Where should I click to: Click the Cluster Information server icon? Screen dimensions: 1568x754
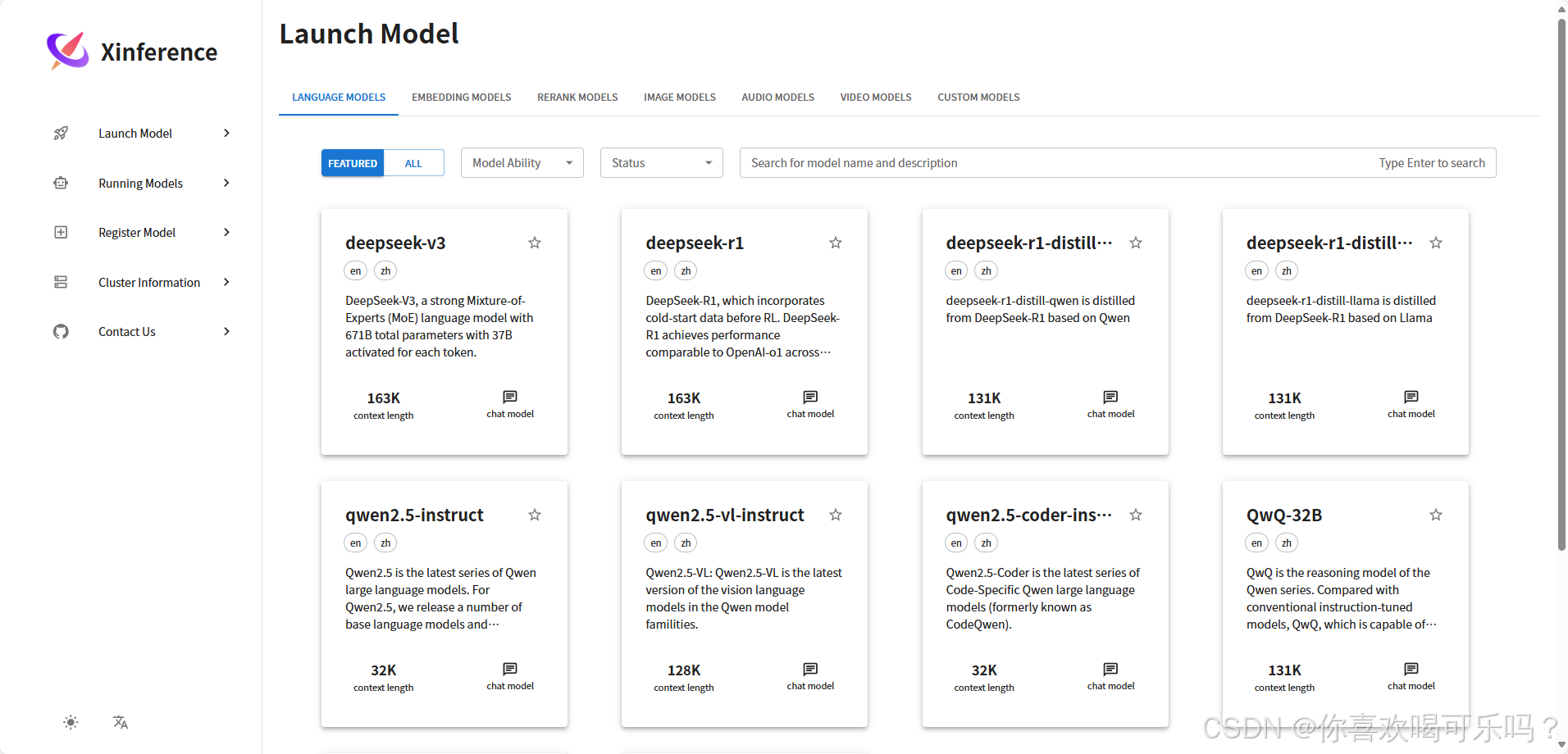tap(61, 283)
